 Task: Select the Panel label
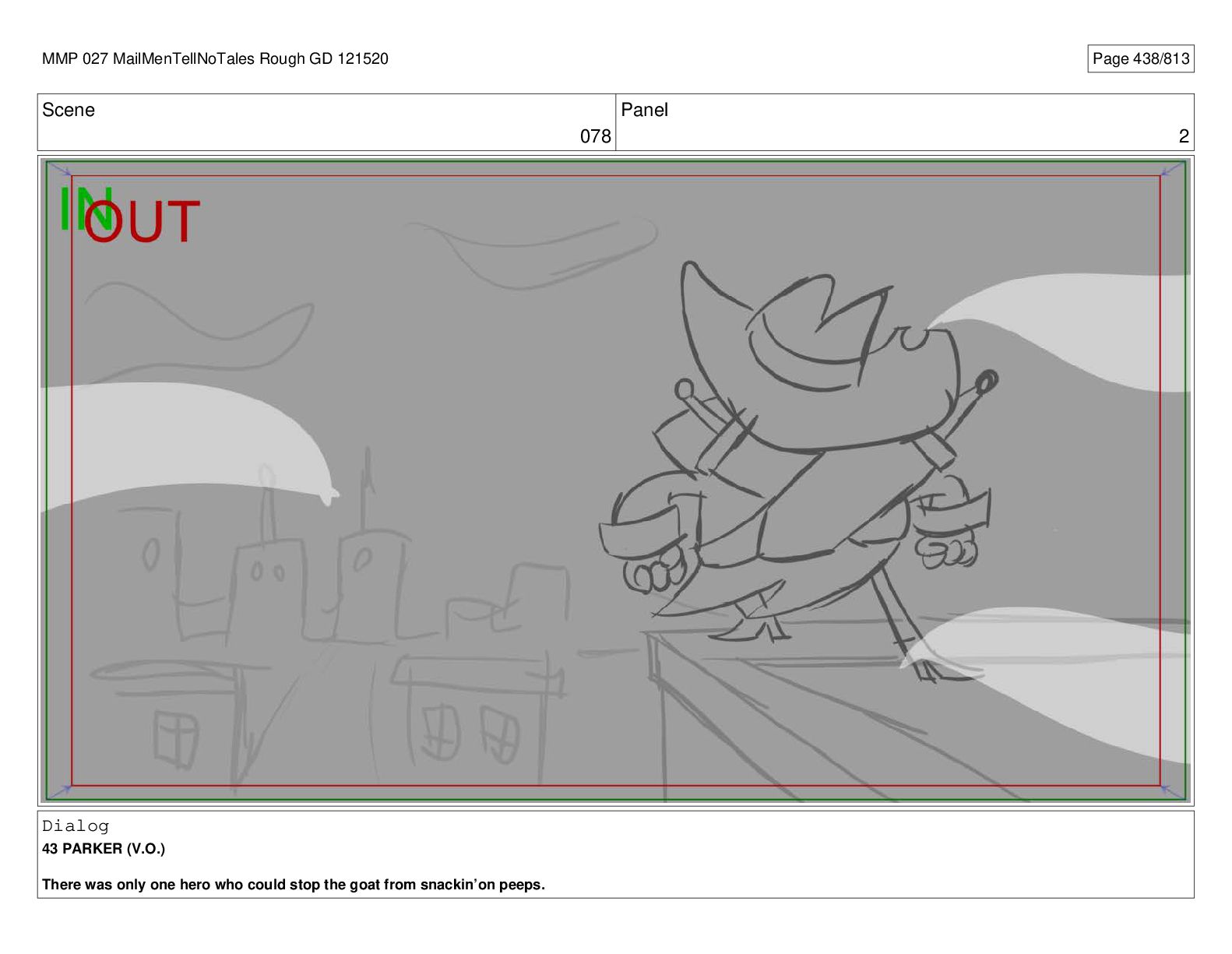644,110
